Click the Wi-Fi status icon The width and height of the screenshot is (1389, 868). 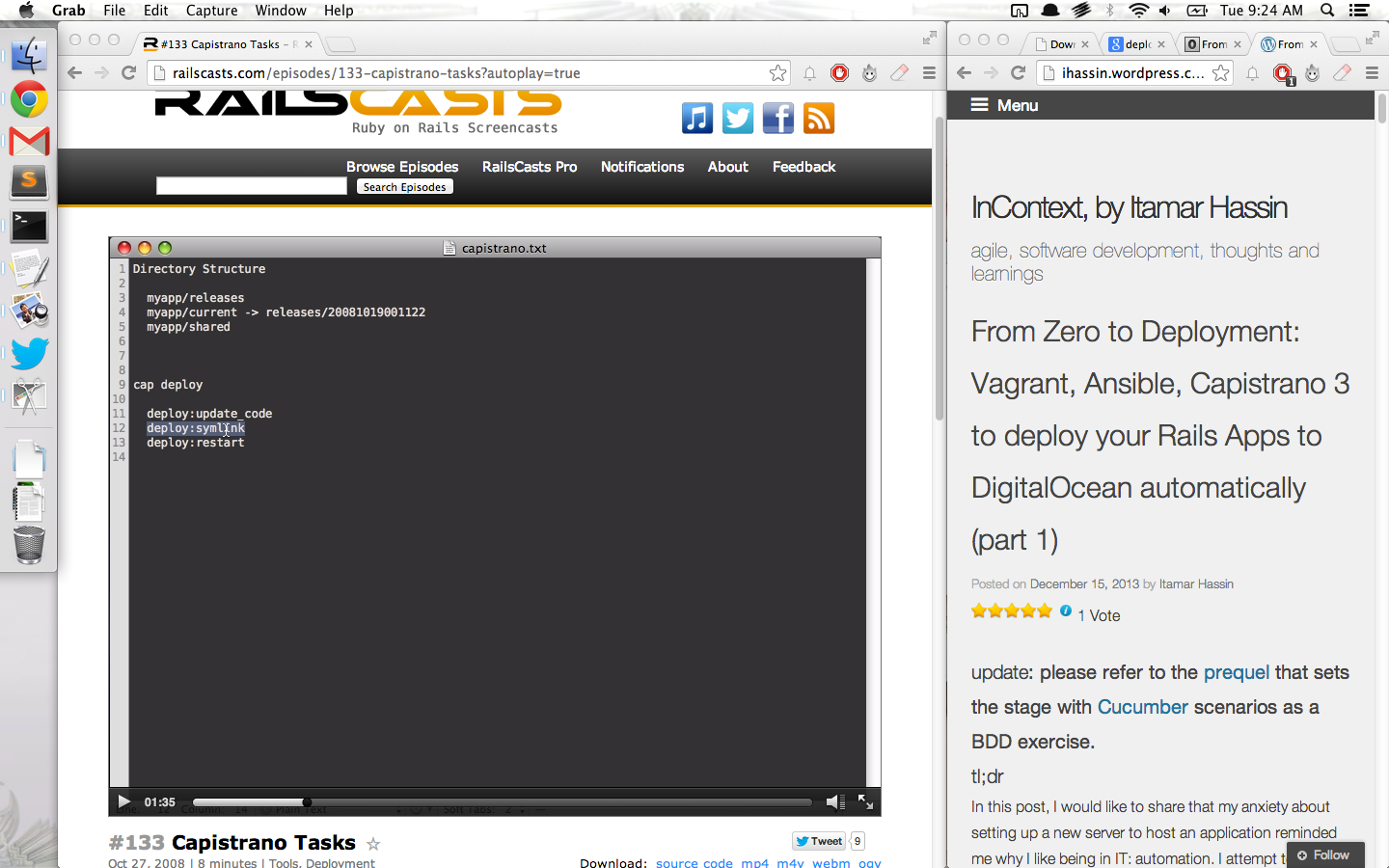(1139, 11)
